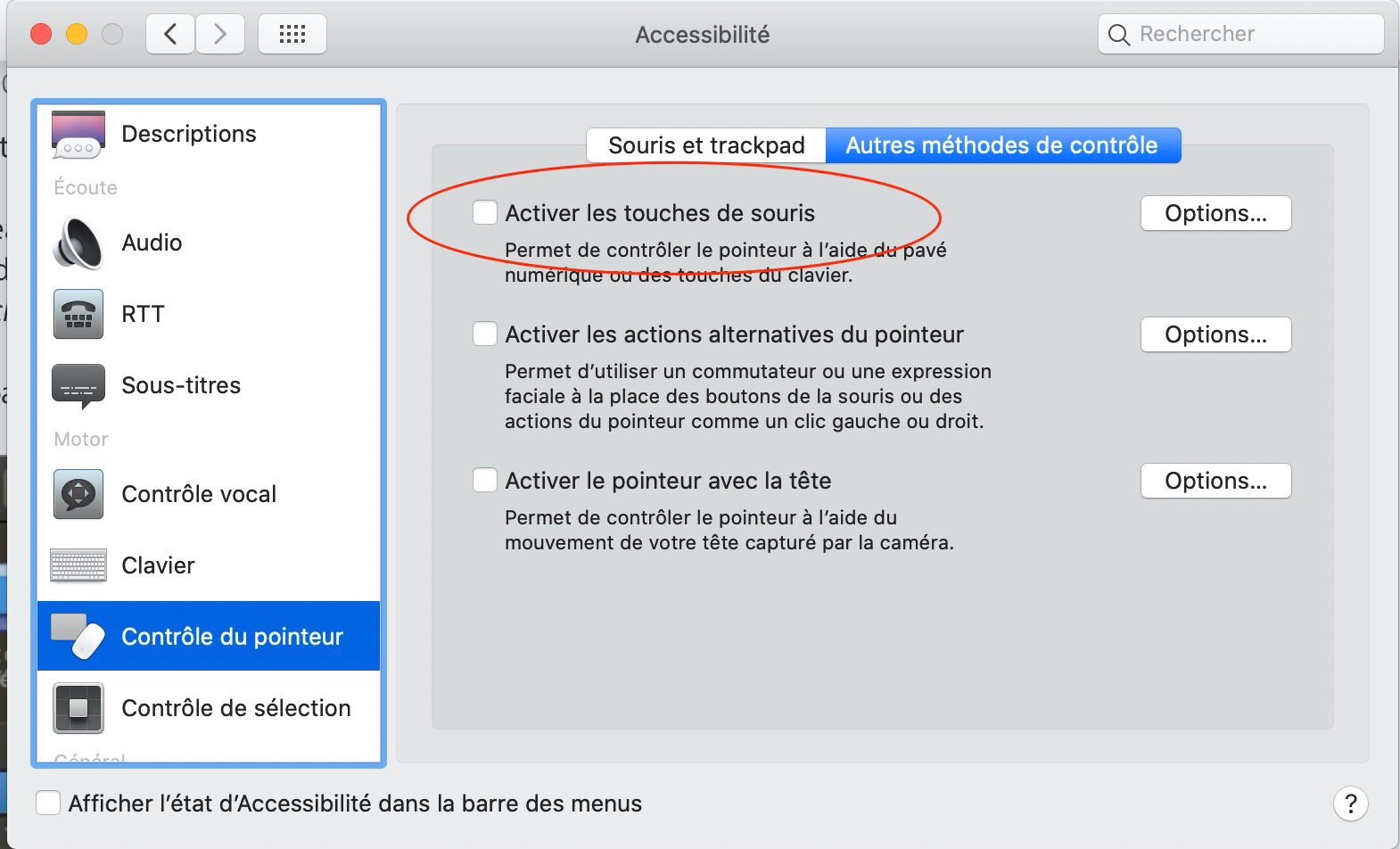Toggle Activer le pointeur avec la tête
This screenshot has width=1400, height=849.
click(485, 481)
